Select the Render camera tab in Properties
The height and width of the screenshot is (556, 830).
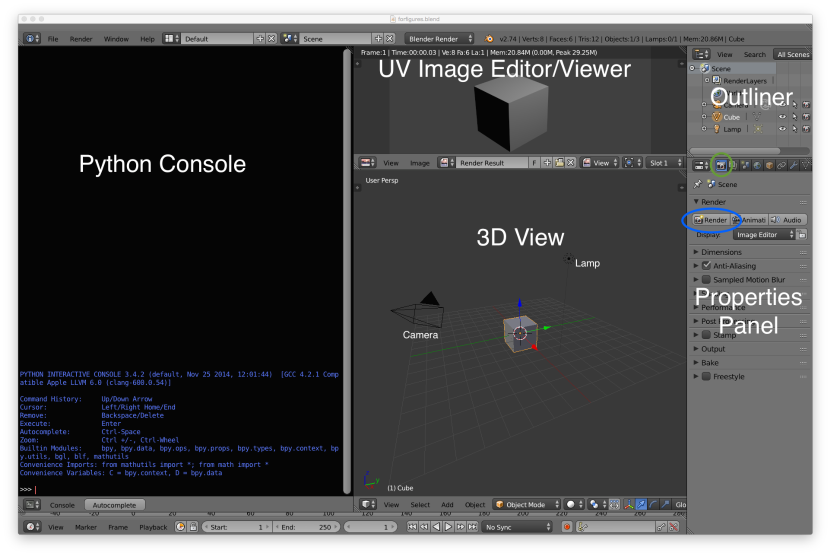click(x=720, y=166)
